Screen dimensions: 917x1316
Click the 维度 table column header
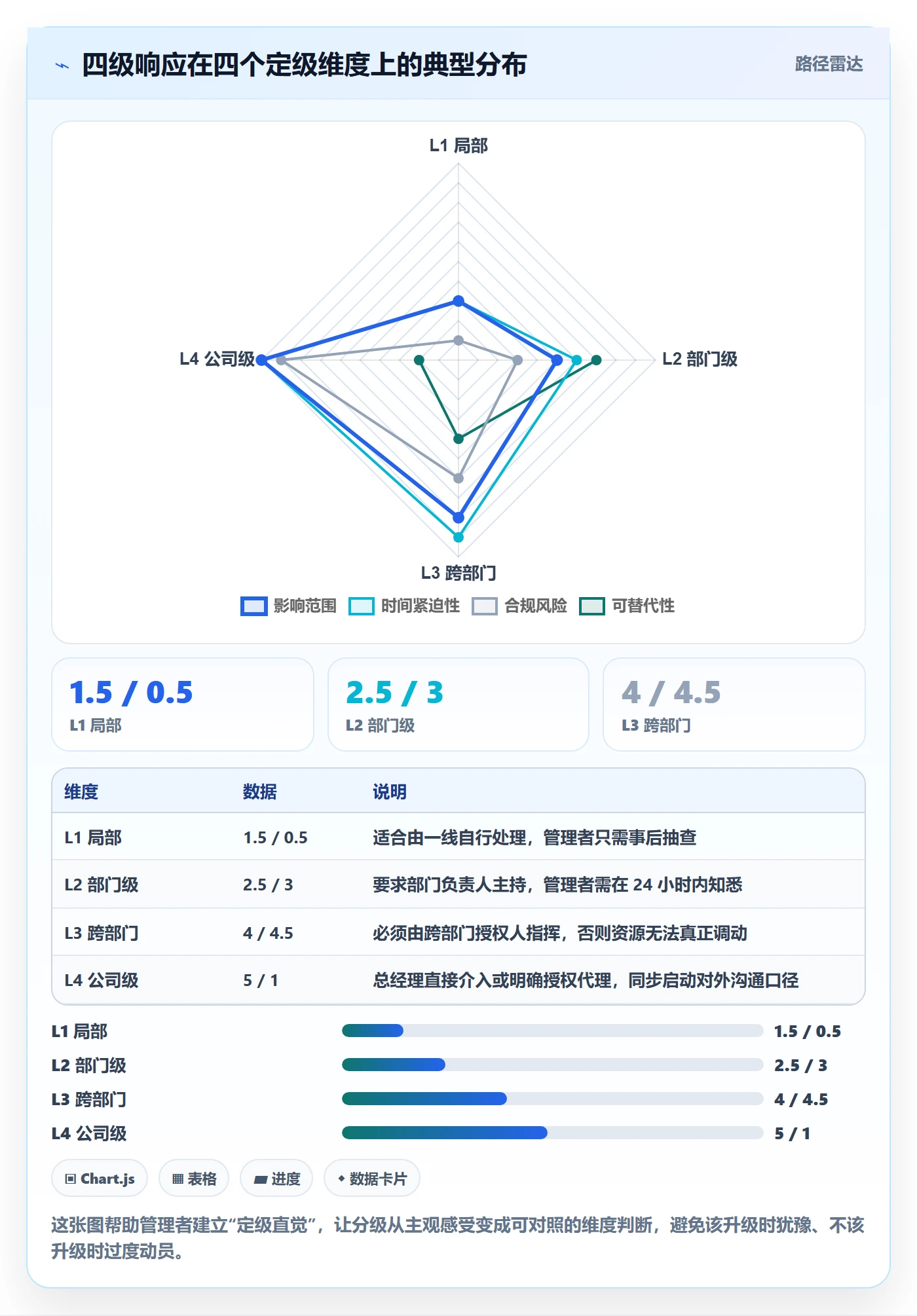pyautogui.click(x=81, y=792)
